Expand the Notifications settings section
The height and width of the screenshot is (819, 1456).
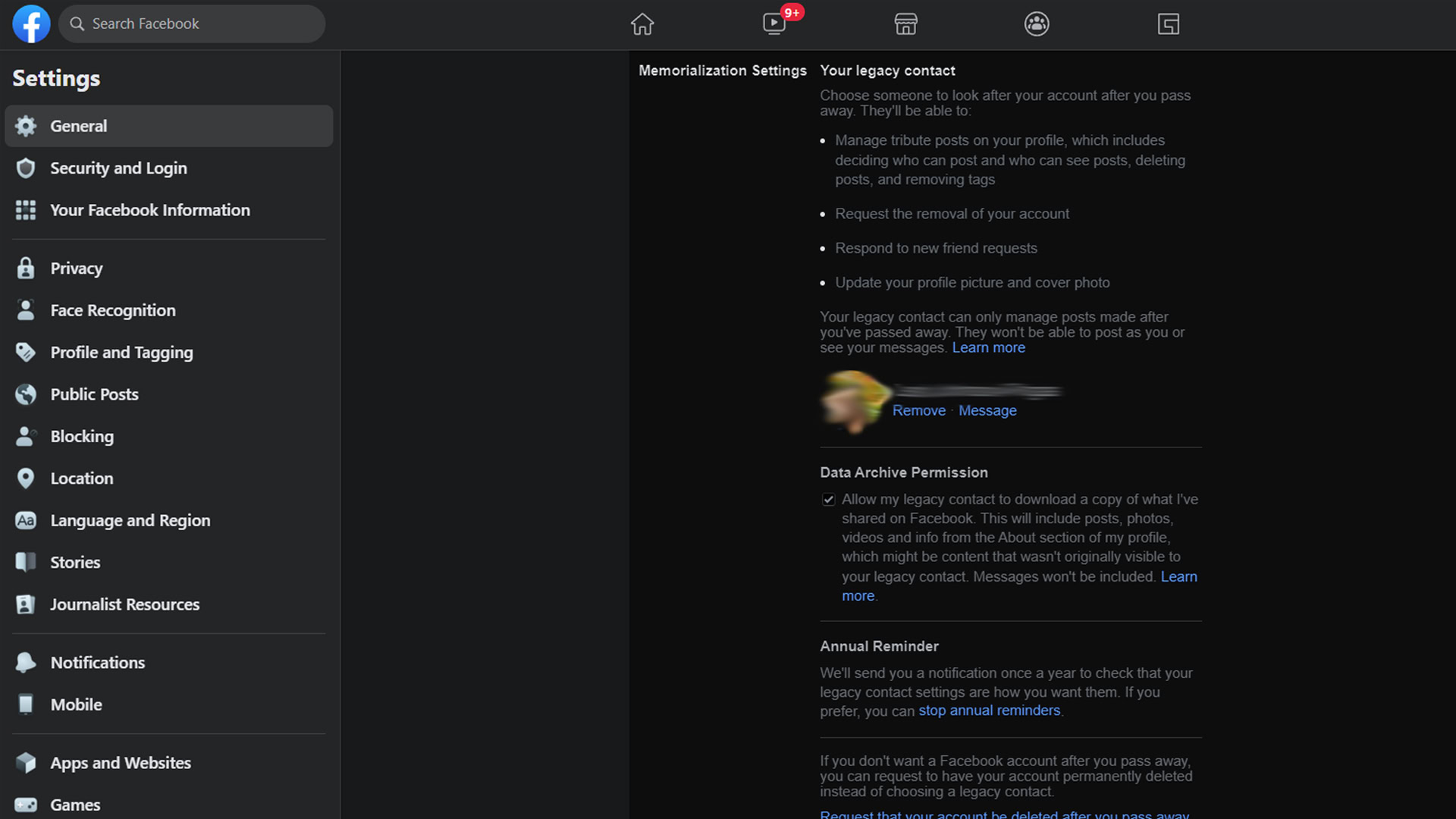97,661
